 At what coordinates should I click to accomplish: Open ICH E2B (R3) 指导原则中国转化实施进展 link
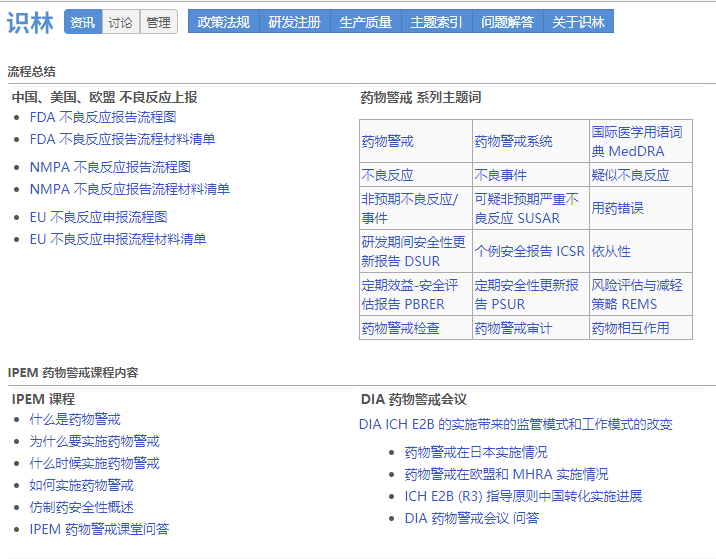(523, 496)
